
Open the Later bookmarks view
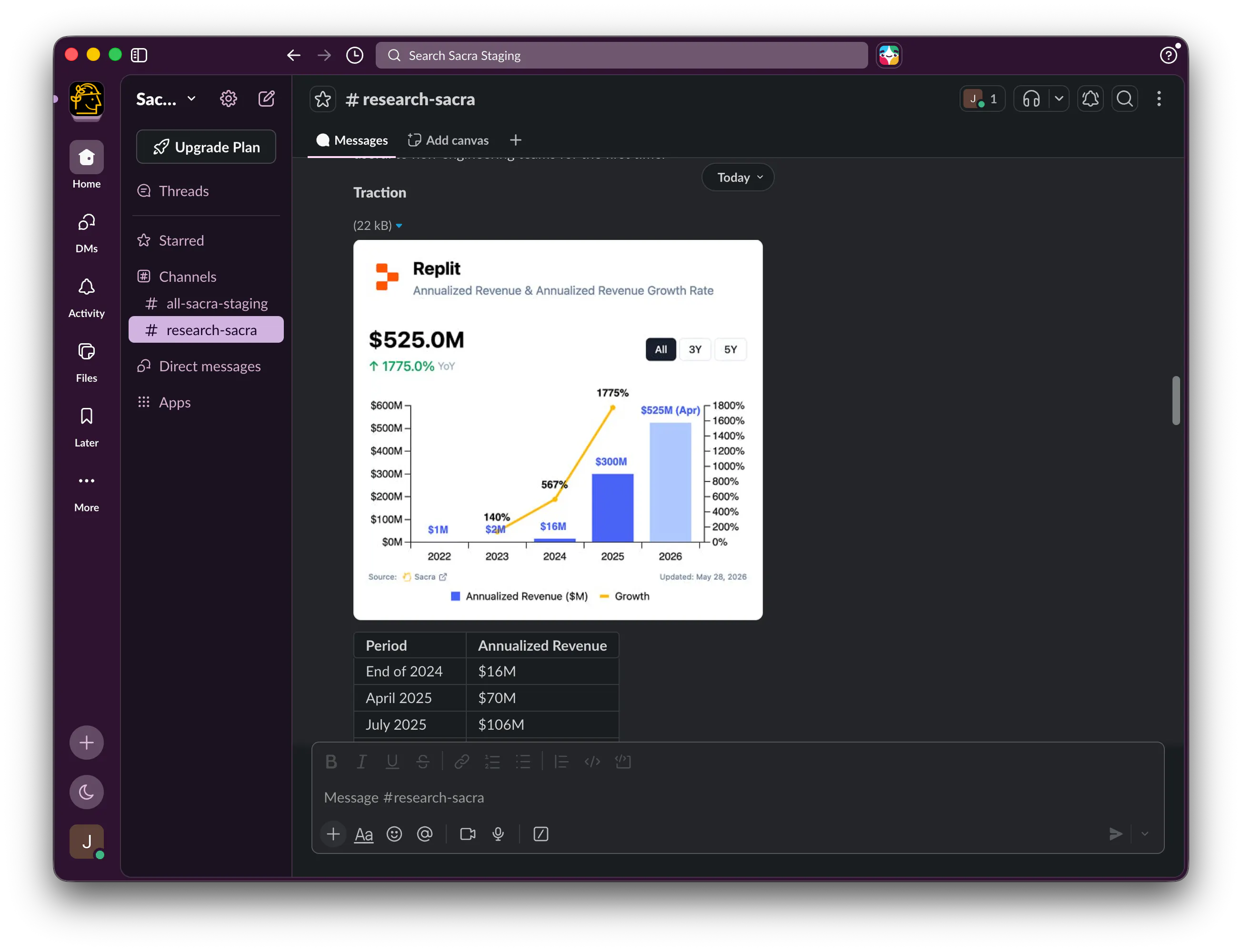coord(86,426)
